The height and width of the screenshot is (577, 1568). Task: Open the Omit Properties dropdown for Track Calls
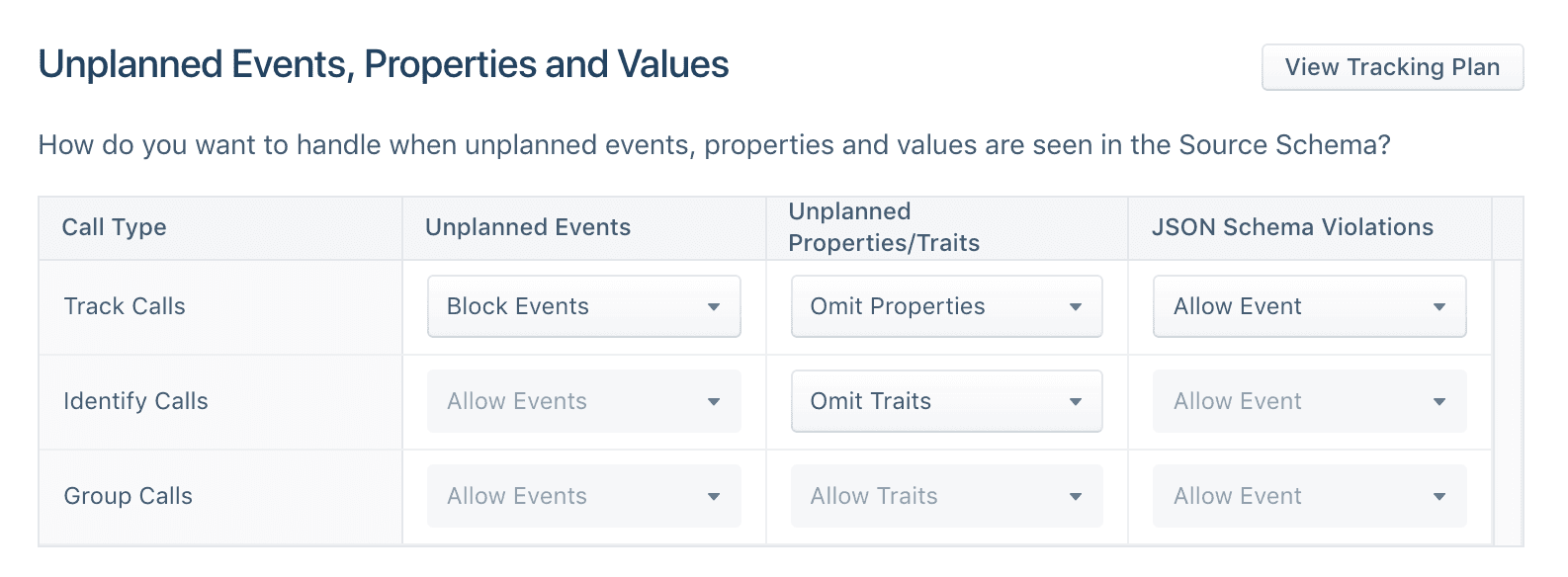945,306
